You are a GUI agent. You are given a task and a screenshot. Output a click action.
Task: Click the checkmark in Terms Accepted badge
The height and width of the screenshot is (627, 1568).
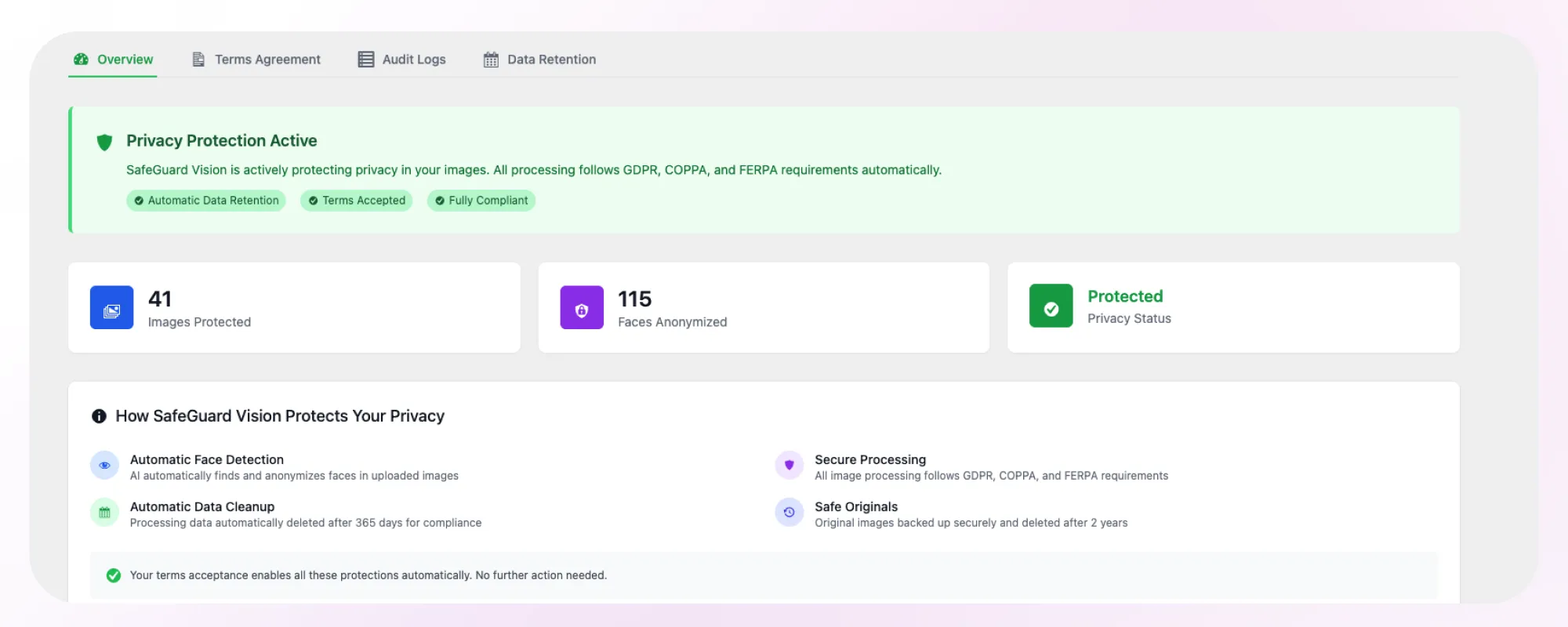coord(314,201)
